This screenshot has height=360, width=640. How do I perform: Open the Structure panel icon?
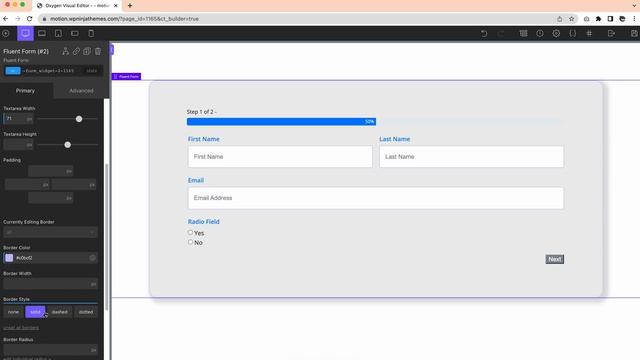523,33
